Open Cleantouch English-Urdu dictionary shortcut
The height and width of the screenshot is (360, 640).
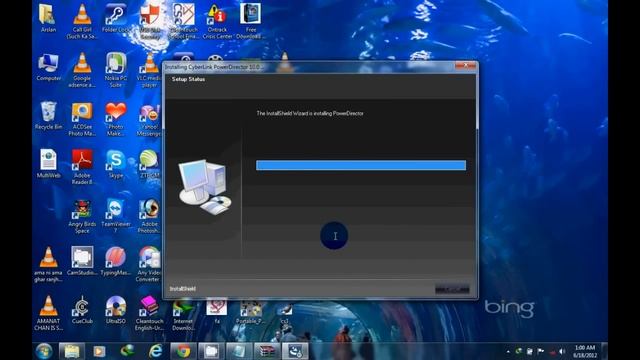149,313
